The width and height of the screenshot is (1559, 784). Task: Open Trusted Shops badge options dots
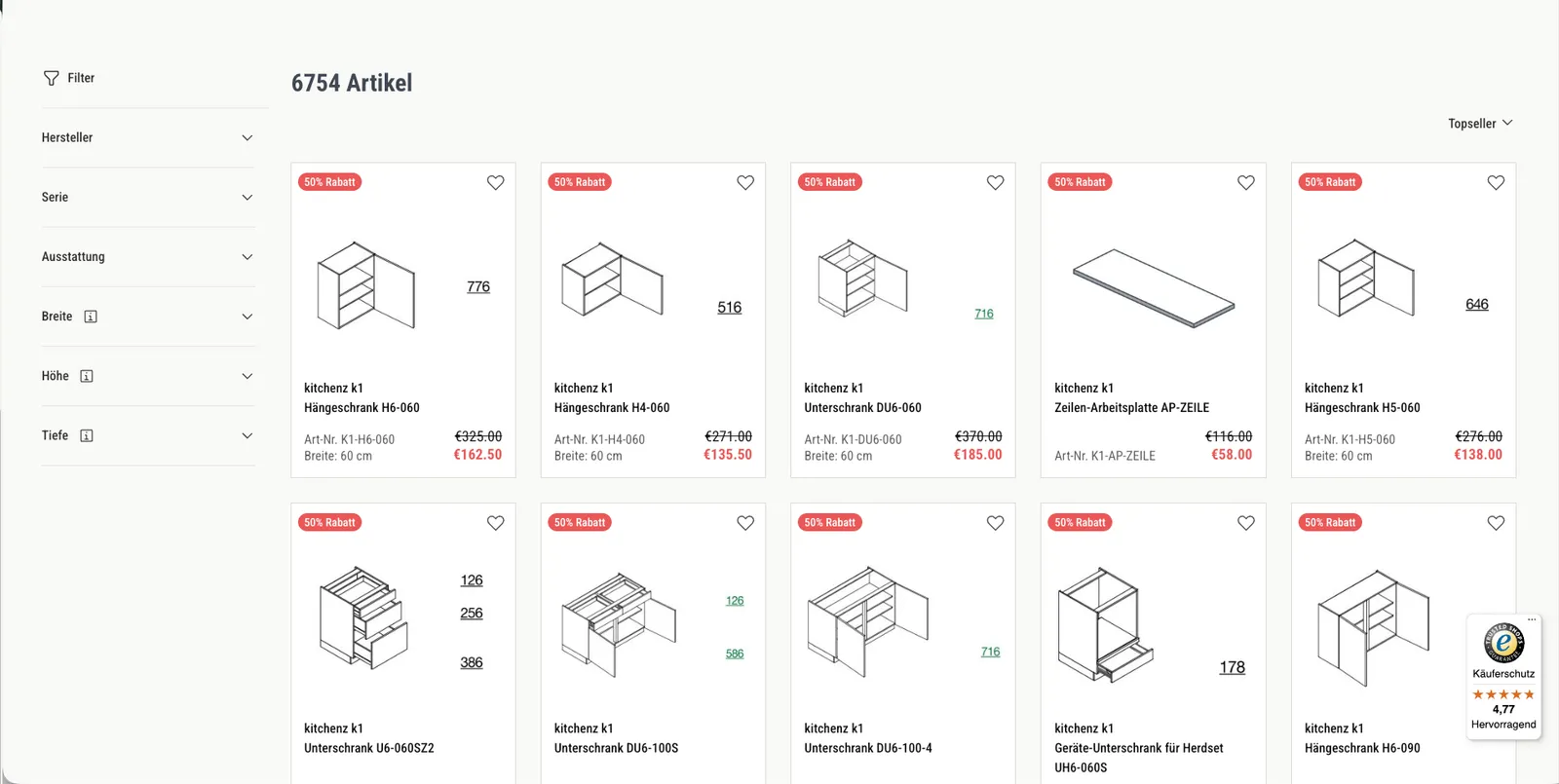[x=1532, y=619]
